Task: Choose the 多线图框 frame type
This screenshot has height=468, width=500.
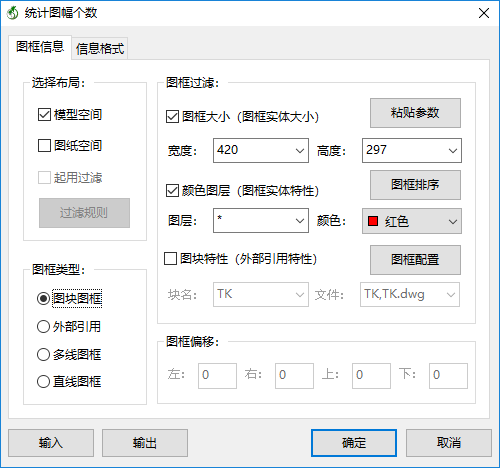Action: point(43,355)
